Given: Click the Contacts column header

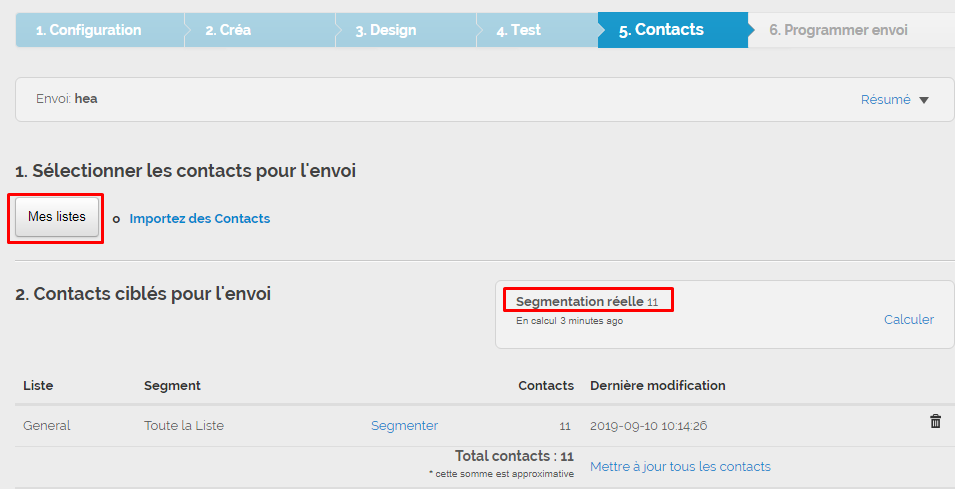Looking at the screenshot, I should tap(545, 386).
